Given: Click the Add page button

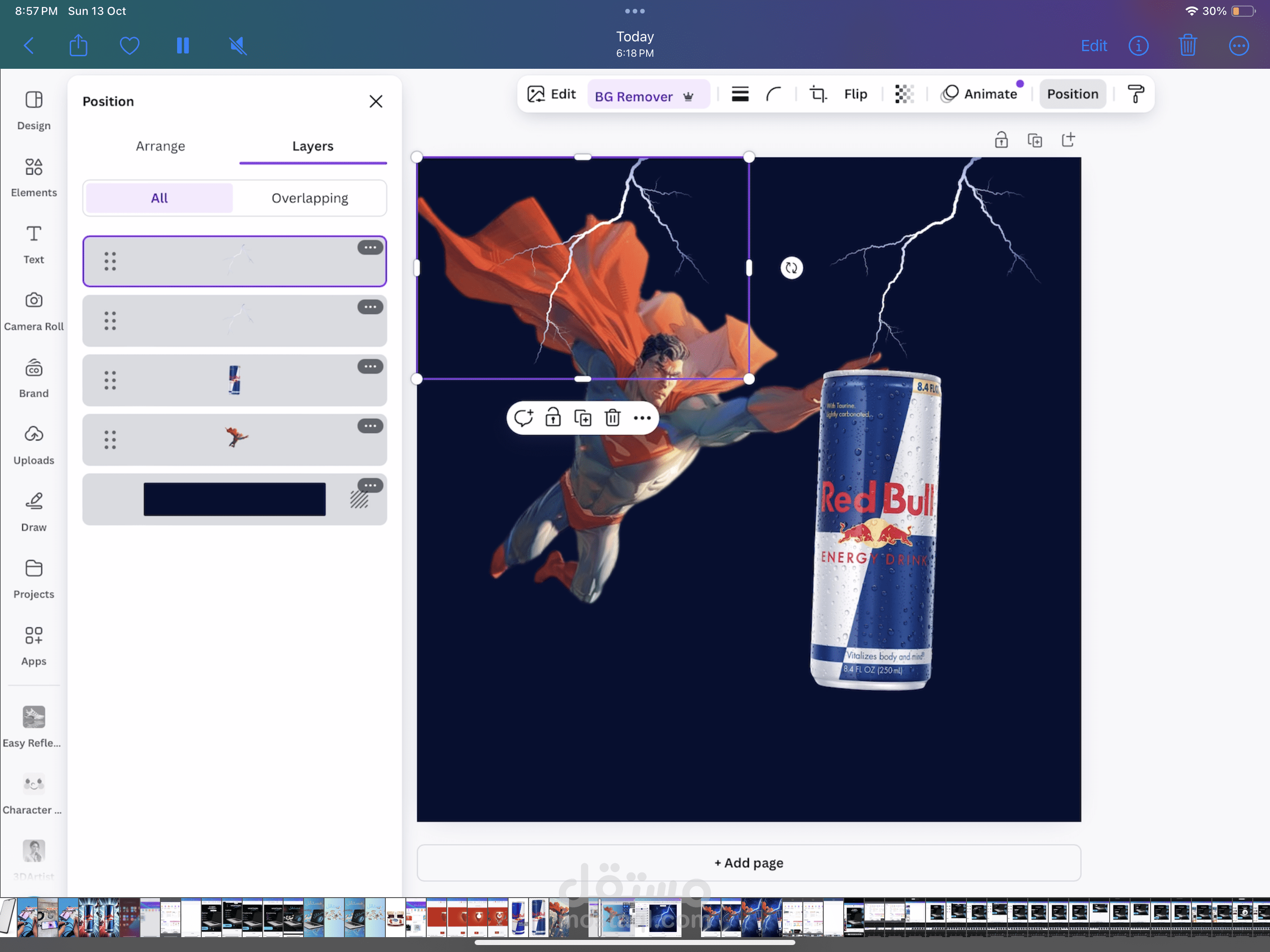Looking at the screenshot, I should pos(748,862).
